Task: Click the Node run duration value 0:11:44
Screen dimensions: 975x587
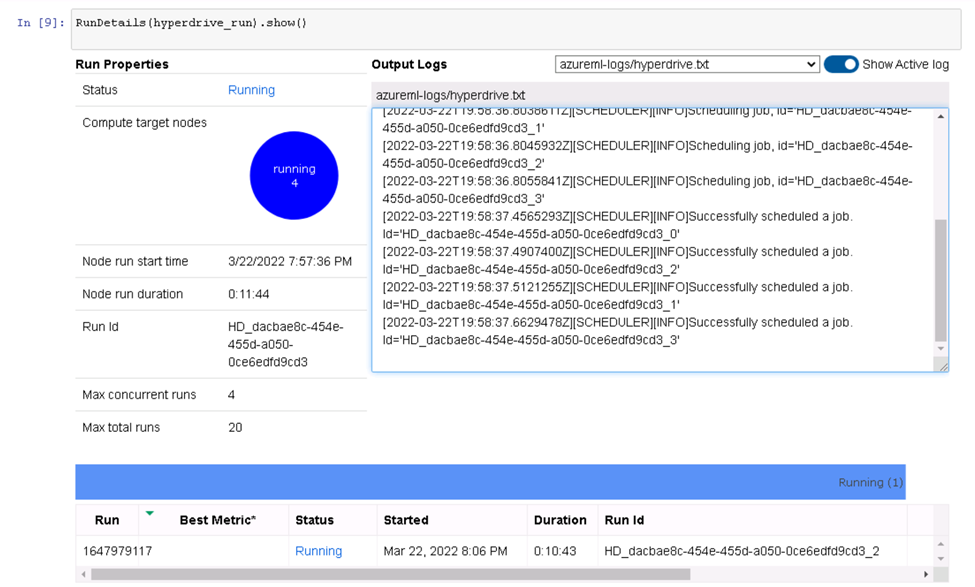Action: 249,294
